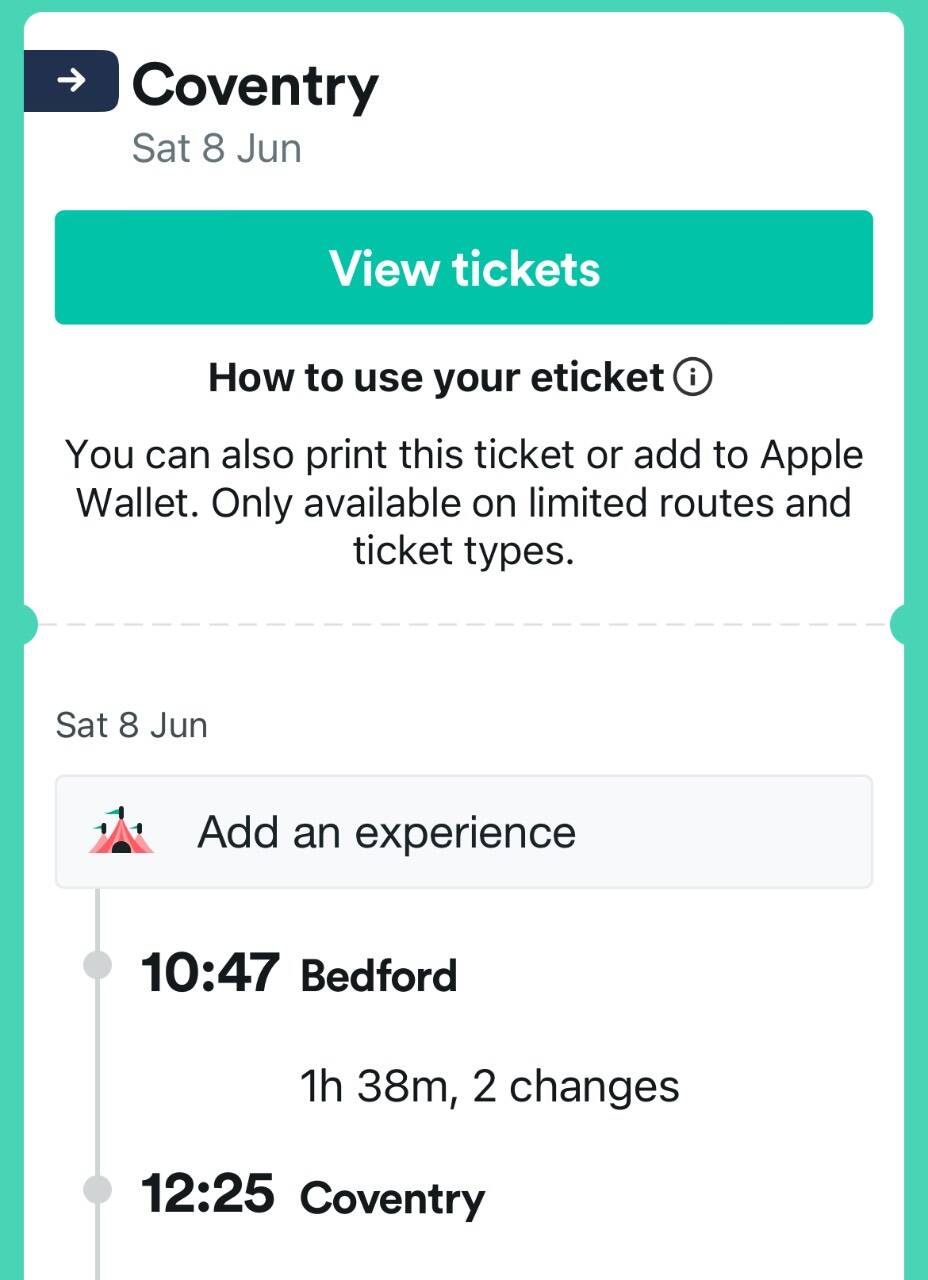
Task: Tap the Bedford station name
Action: (x=379, y=976)
